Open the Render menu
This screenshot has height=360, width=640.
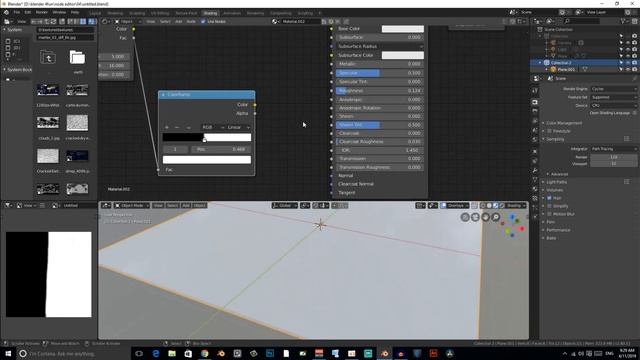point(42,13)
